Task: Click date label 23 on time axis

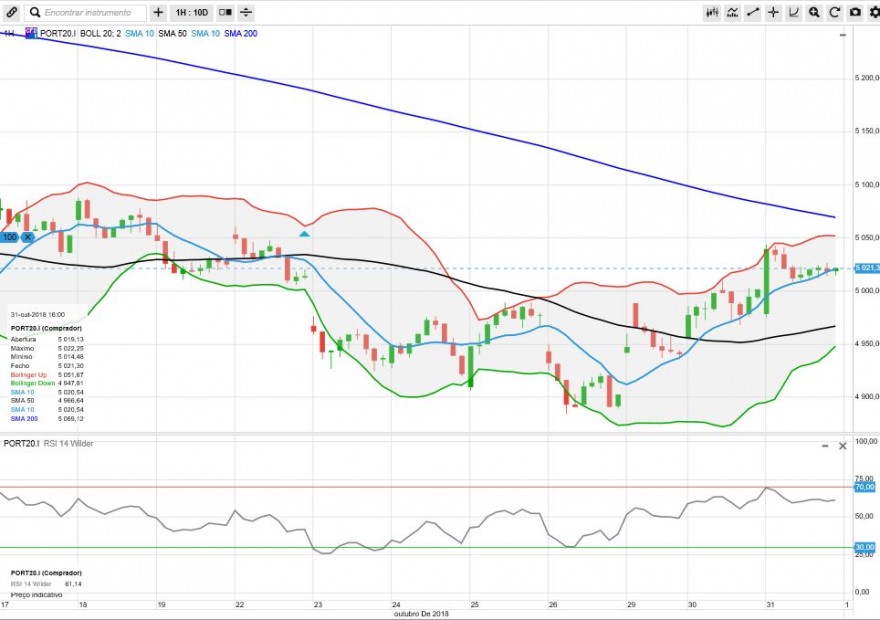Action: tap(318, 605)
